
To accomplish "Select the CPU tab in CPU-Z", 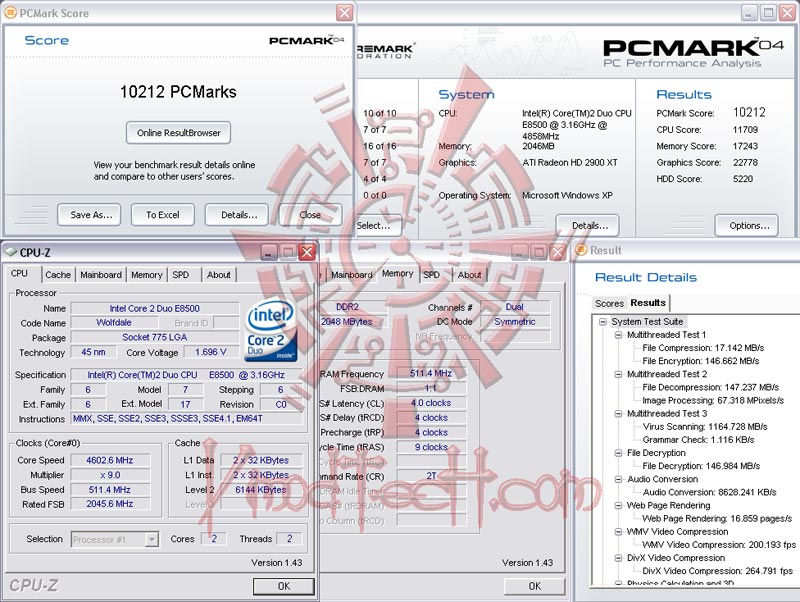I will 19,273.
